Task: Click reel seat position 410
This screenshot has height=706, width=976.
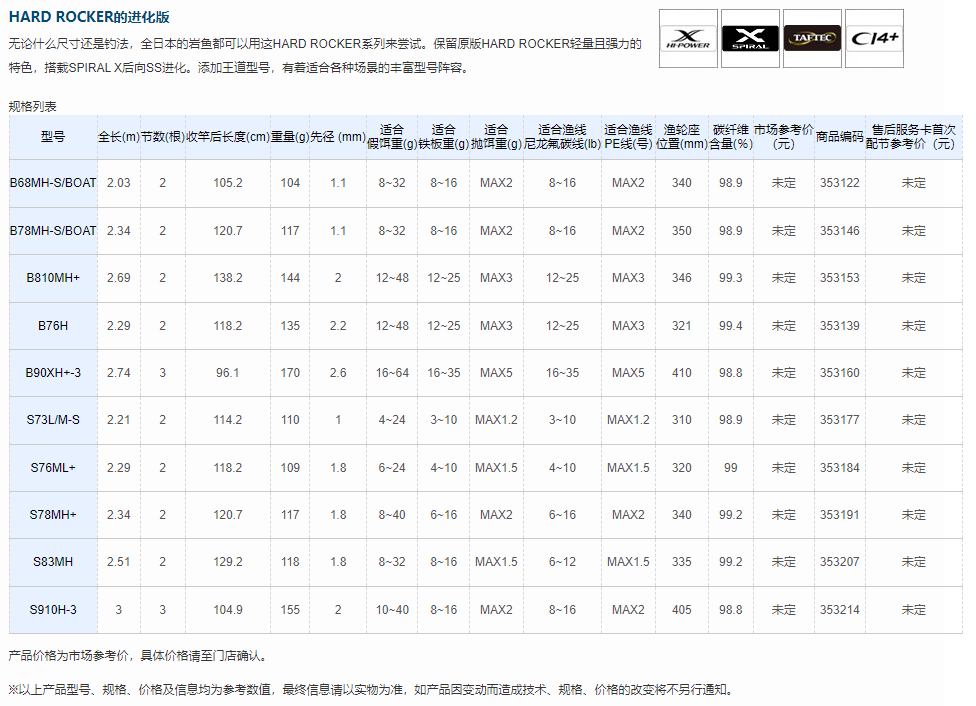Action: click(682, 373)
